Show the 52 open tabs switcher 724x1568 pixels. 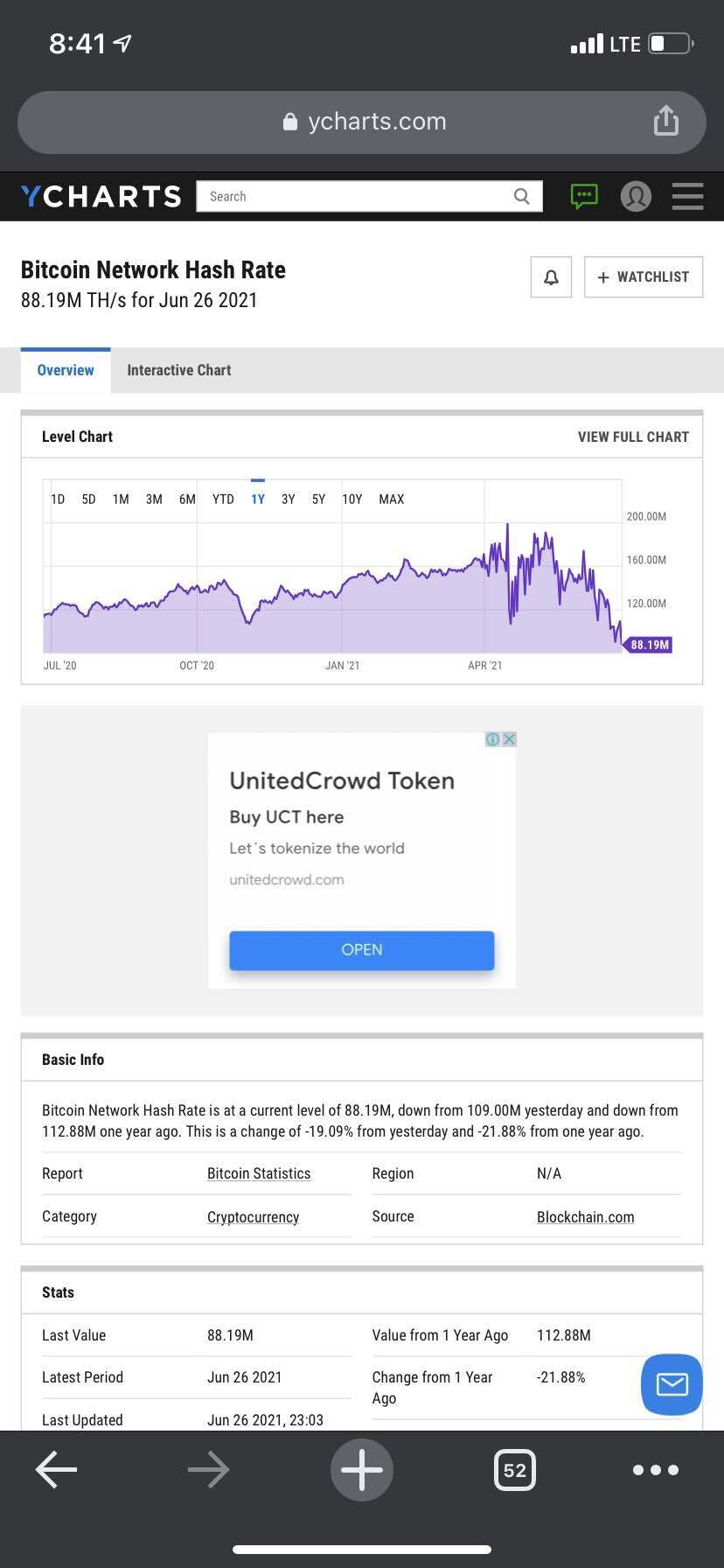click(514, 1470)
